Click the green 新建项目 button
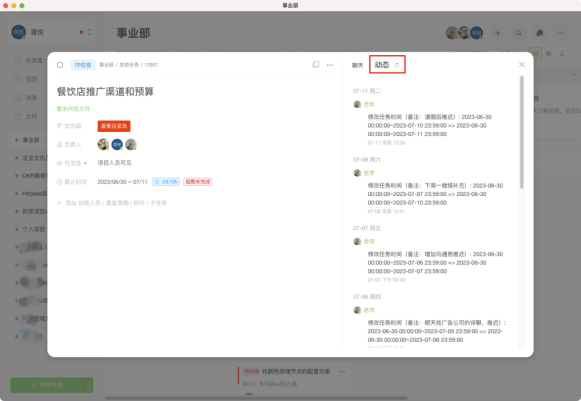Viewport: 581px width, 401px height. [47, 385]
